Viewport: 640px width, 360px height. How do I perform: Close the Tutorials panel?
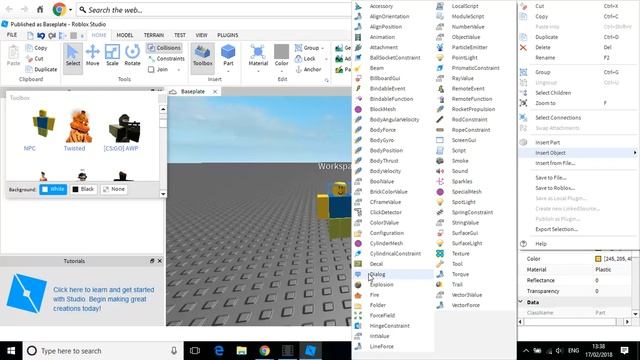point(160,261)
